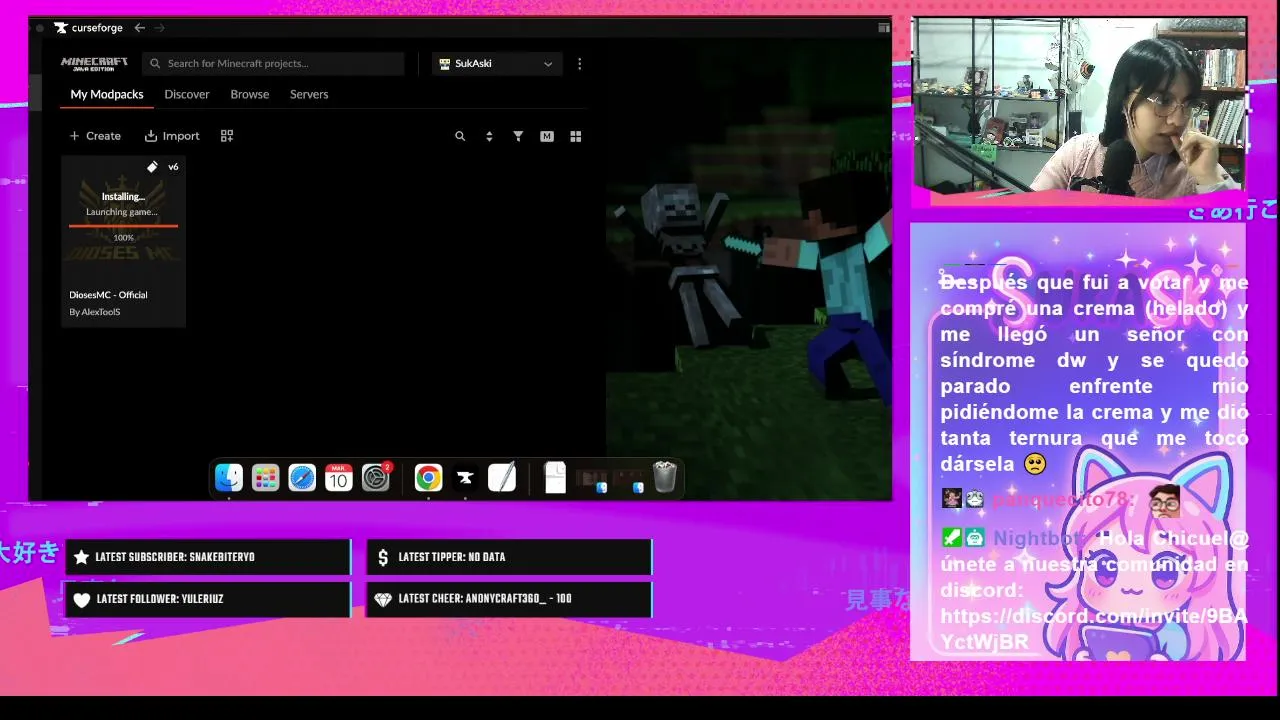
Task: Click the Latest Follower: YULERIUZ panel
Action: (x=208, y=599)
